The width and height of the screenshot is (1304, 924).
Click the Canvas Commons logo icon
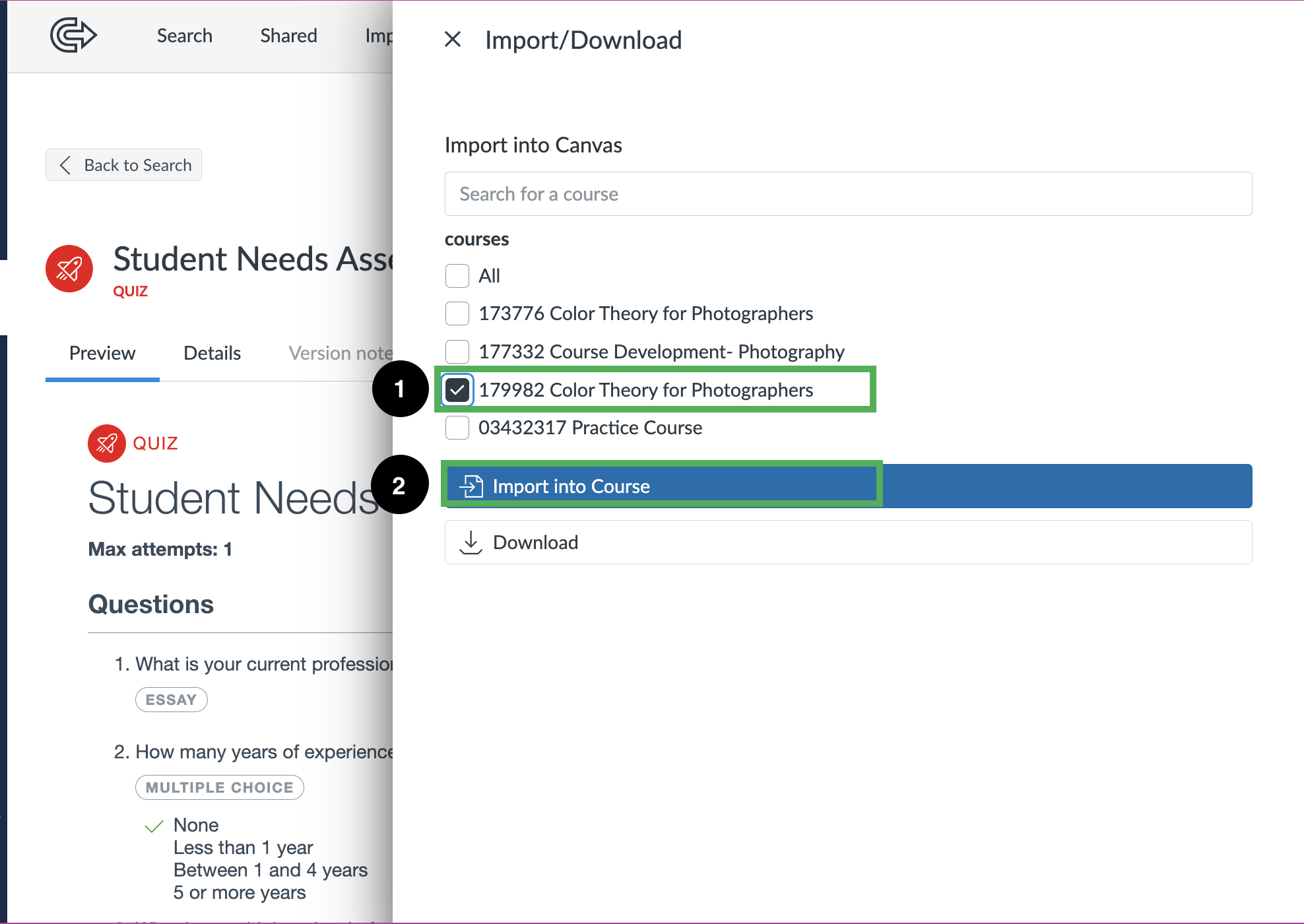pos(73,35)
